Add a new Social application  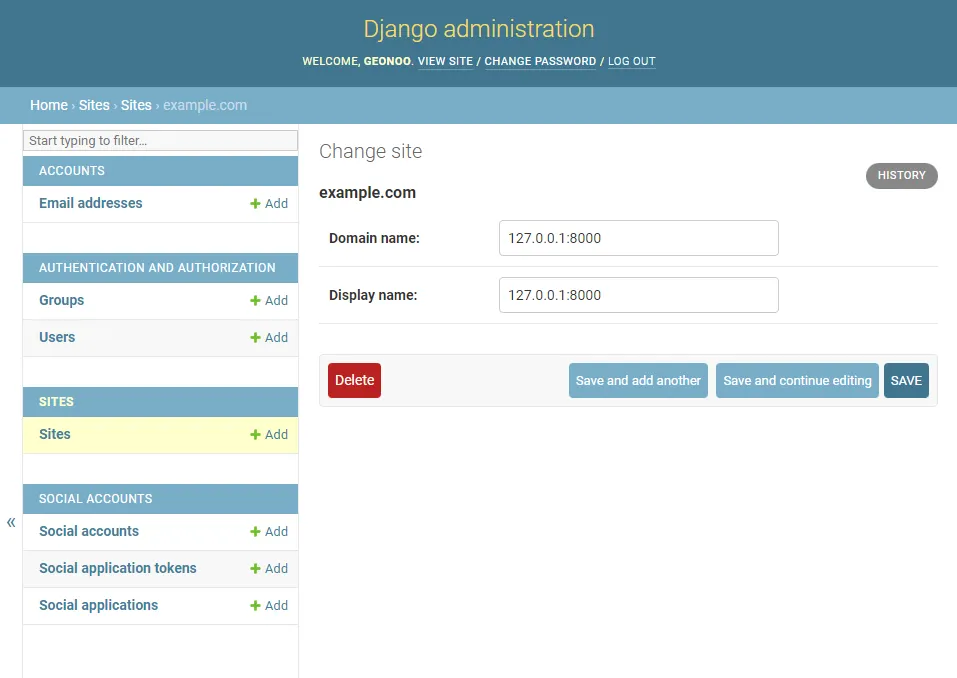click(x=269, y=605)
